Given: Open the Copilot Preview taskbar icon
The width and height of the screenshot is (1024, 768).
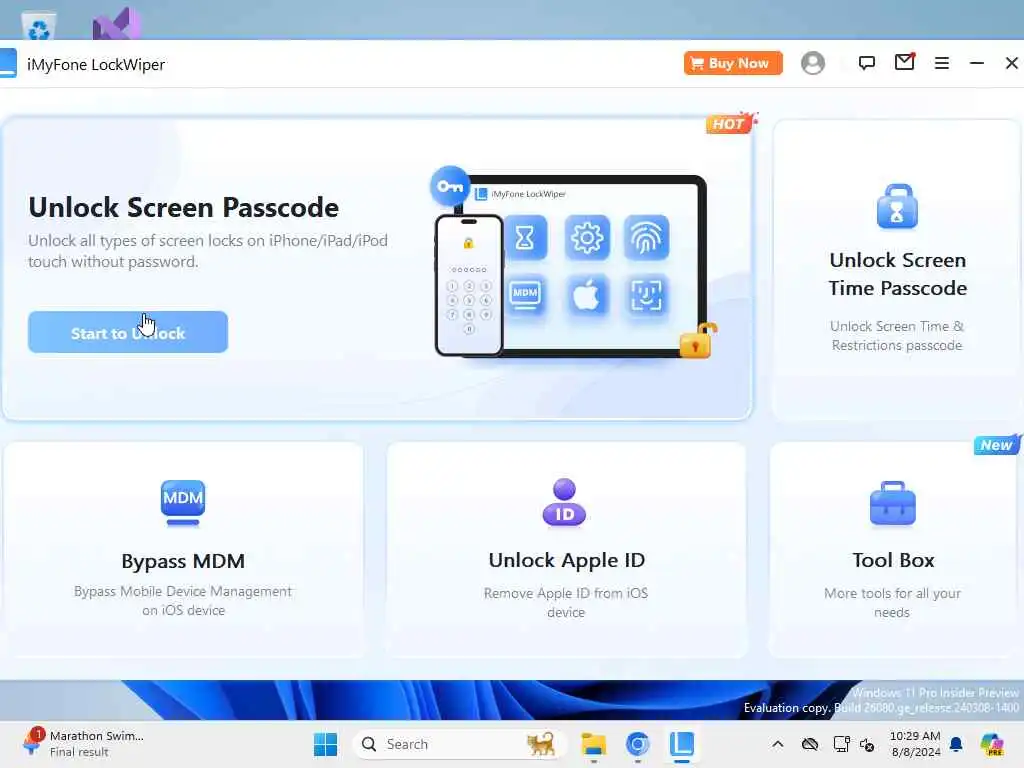Looking at the screenshot, I should click(992, 744).
